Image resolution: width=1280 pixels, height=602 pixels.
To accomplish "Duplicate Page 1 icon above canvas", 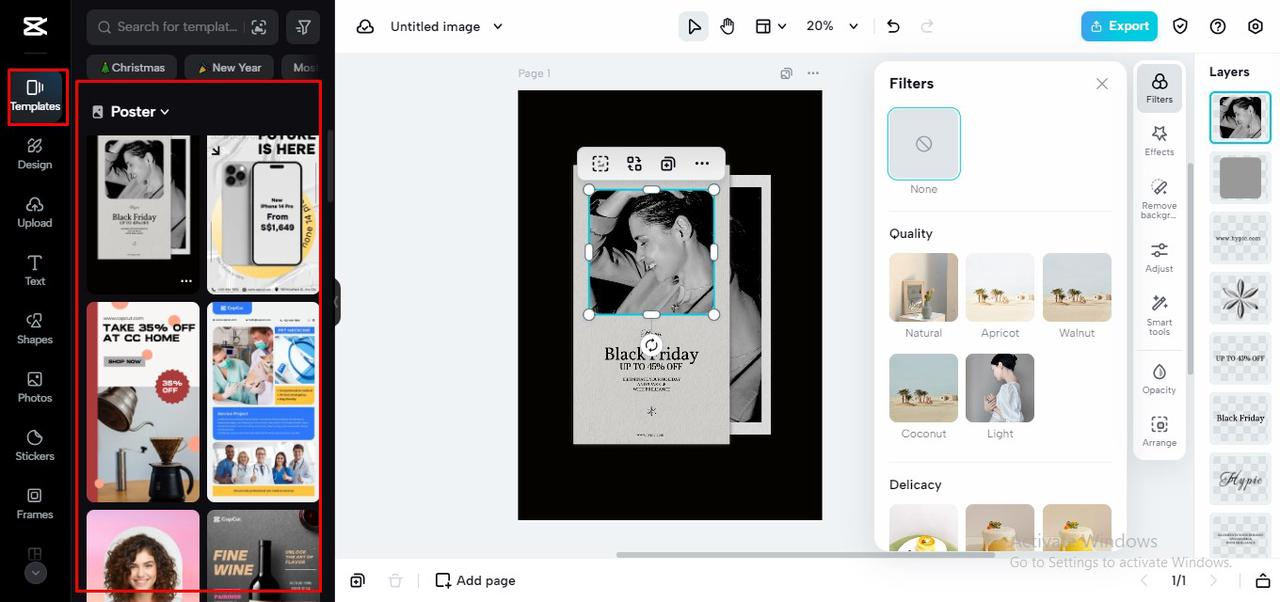I will coord(786,73).
